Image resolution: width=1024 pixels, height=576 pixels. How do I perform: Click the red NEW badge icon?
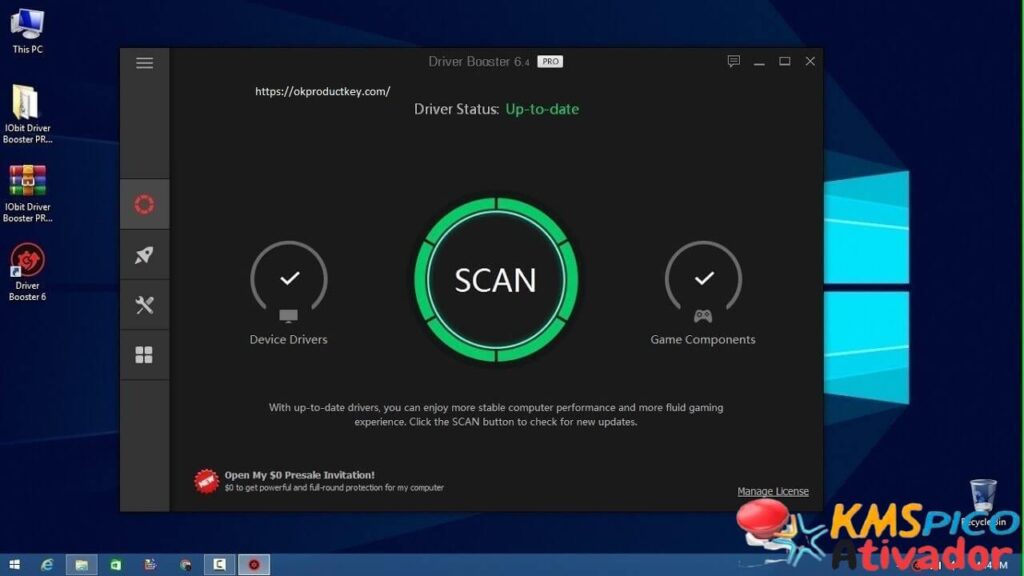click(x=206, y=481)
